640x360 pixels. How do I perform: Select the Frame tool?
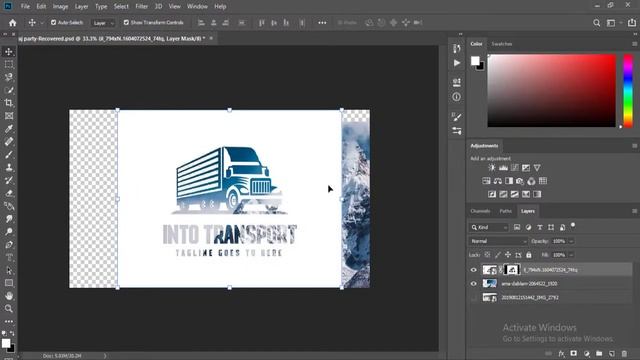pyautogui.click(x=9, y=116)
